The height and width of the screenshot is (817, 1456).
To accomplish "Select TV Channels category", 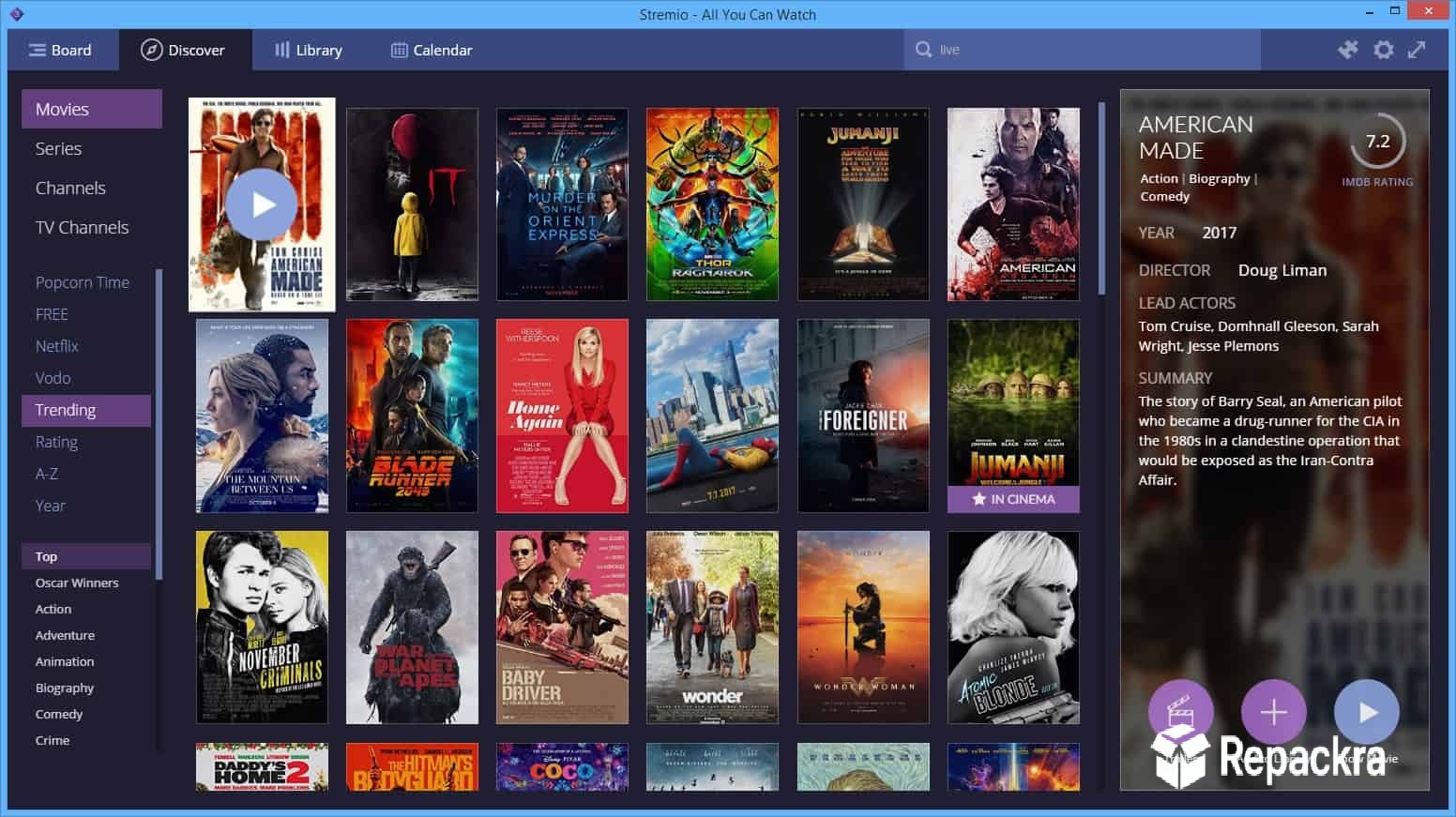I will click(x=92, y=227).
